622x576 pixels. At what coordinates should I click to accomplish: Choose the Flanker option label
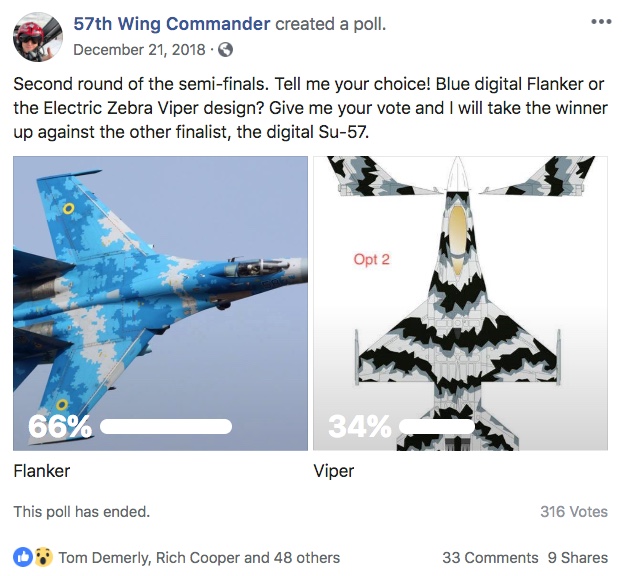click(x=42, y=471)
